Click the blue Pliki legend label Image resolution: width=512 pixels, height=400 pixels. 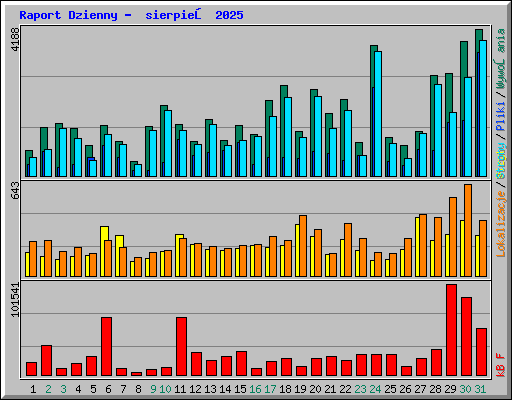[501, 116]
